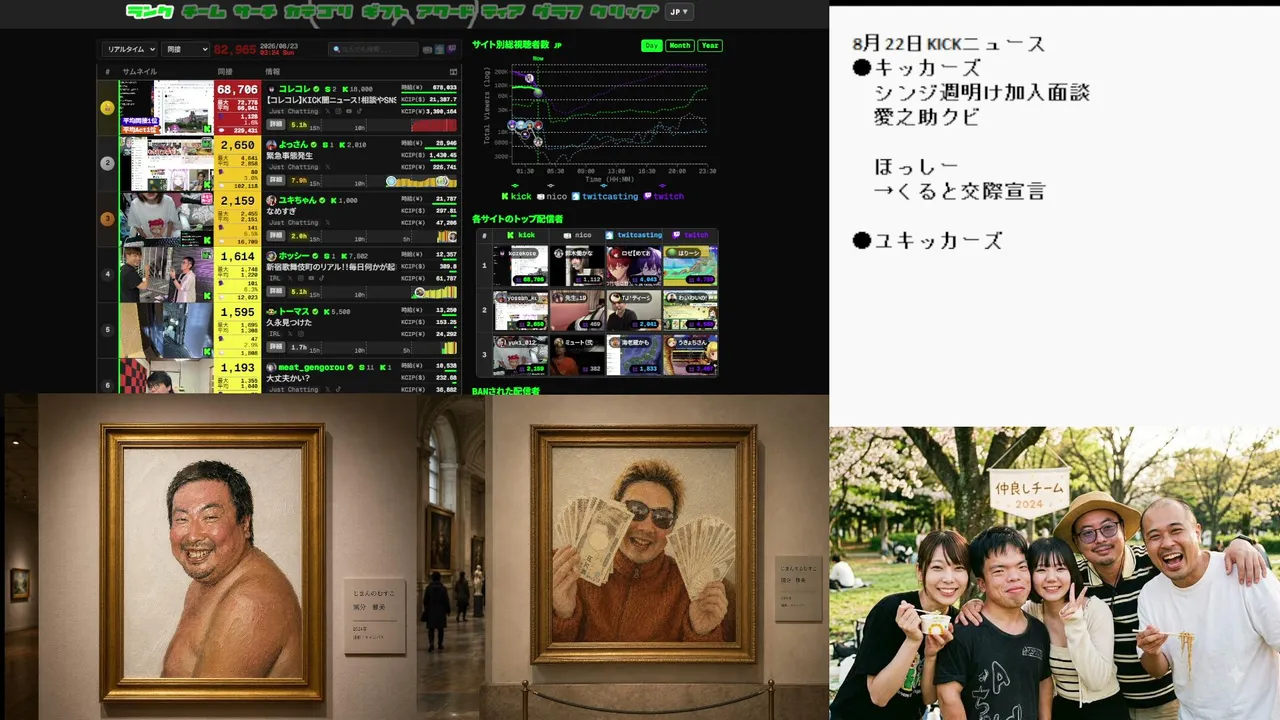Select the Year graph range
The height and width of the screenshot is (720, 1280).
point(710,45)
